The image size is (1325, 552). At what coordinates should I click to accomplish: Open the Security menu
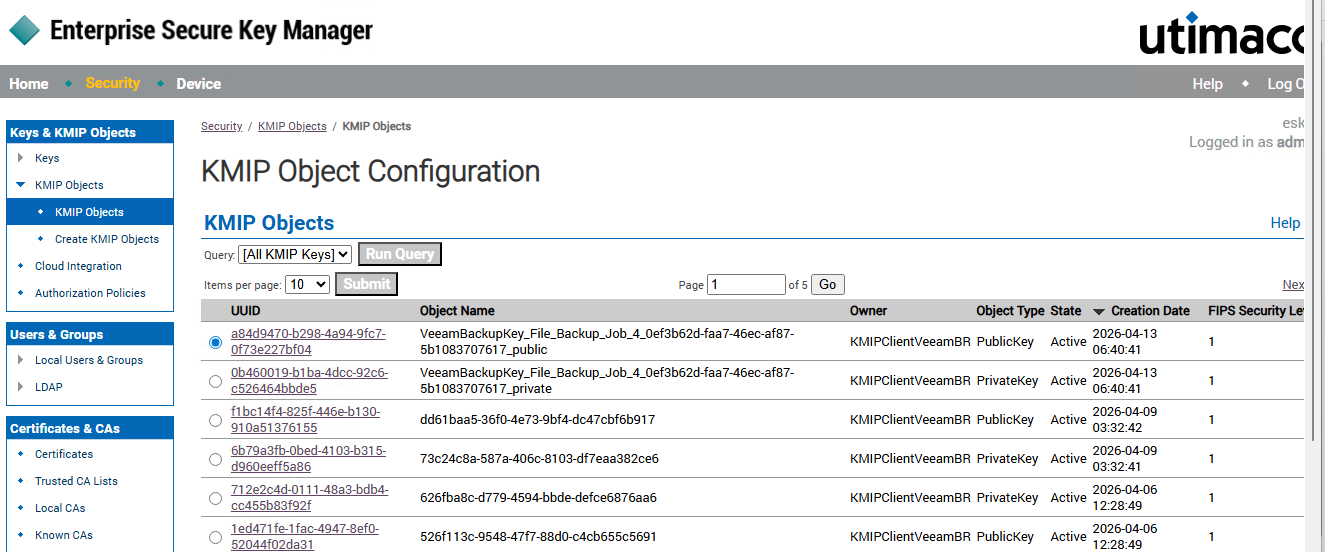(113, 83)
